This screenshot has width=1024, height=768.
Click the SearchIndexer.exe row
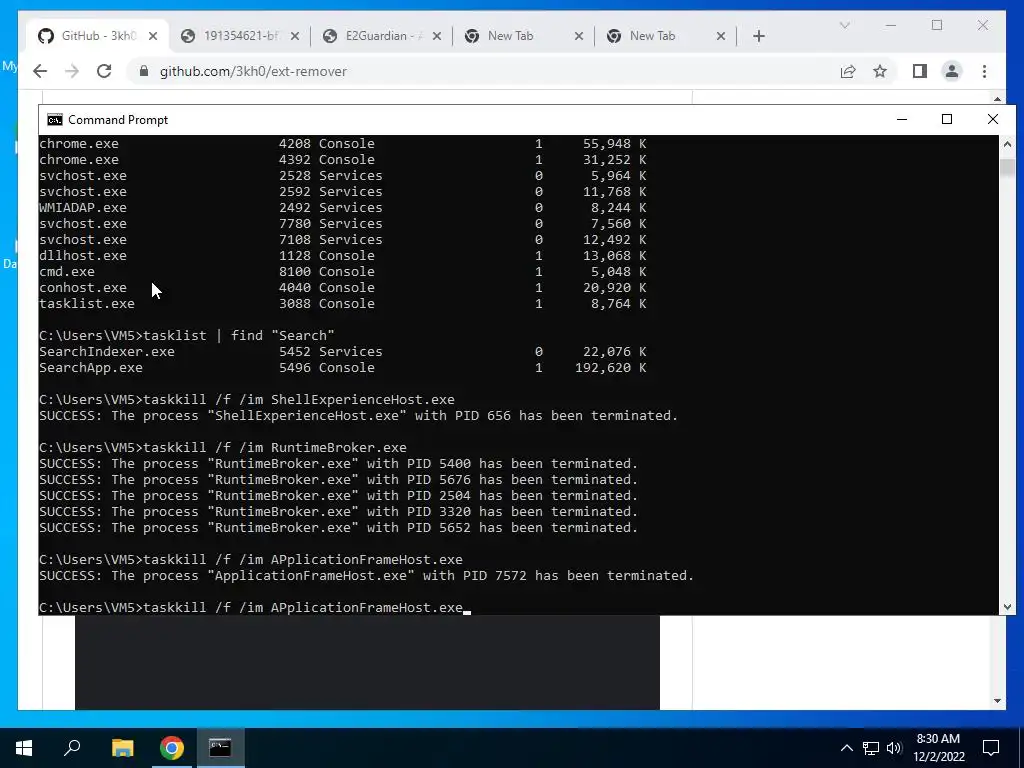tap(342, 351)
